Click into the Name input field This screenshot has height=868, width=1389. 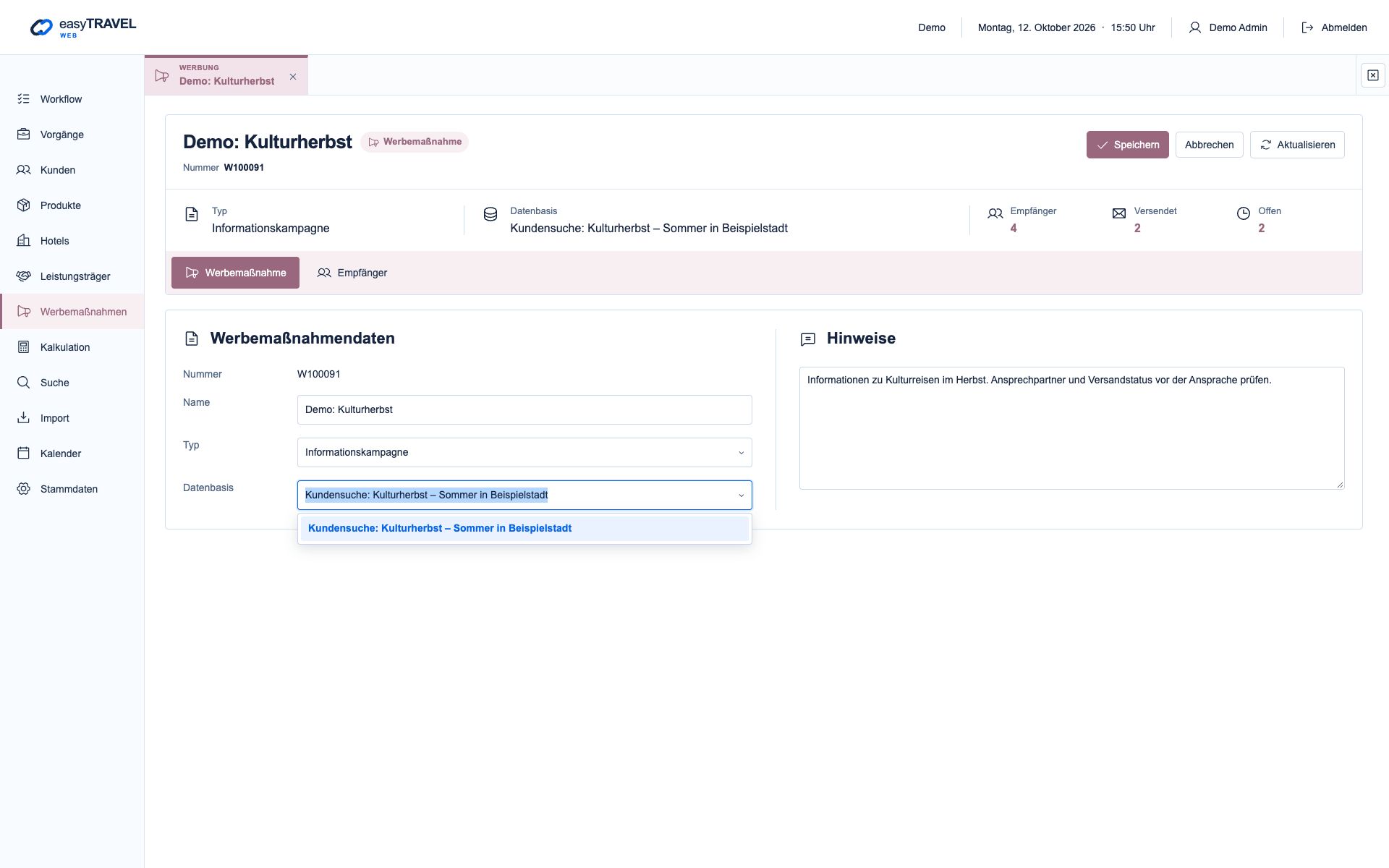[x=524, y=409]
